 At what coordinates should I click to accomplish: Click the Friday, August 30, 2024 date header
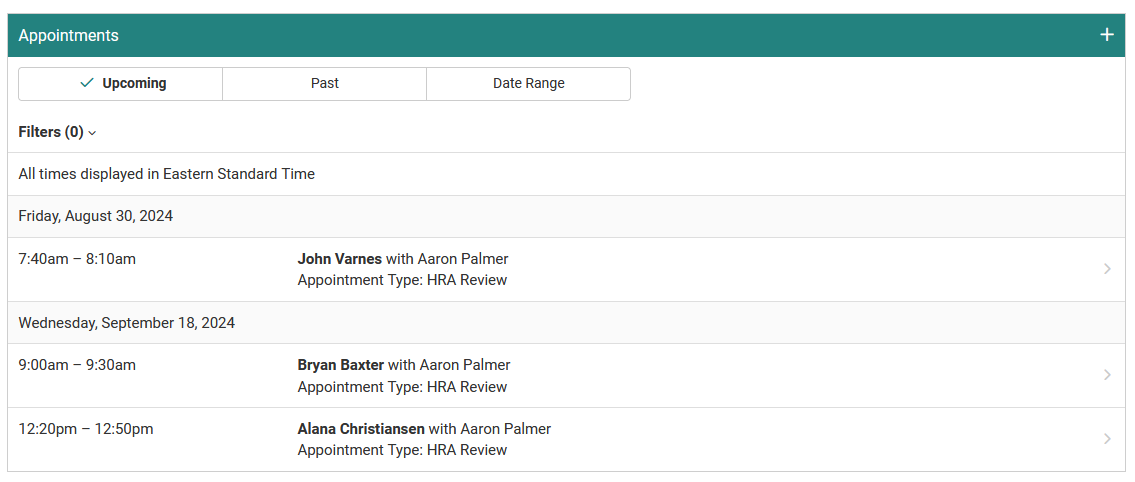tap(95, 216)
